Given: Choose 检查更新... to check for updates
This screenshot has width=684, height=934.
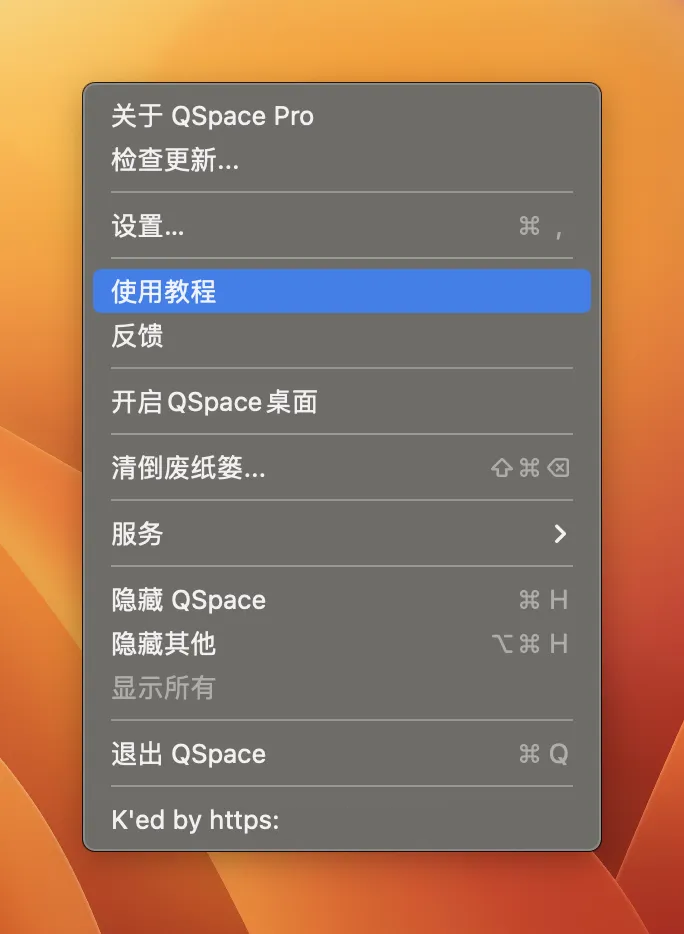Looking at the screenshot, I should point(342,160).
